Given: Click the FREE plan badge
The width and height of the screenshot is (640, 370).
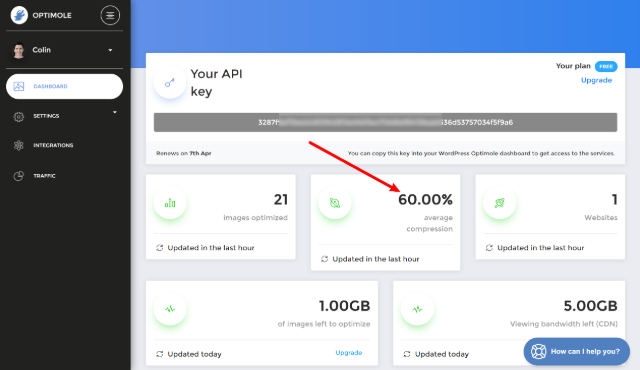Looking at the screenshot, I should tap(606, 66).
